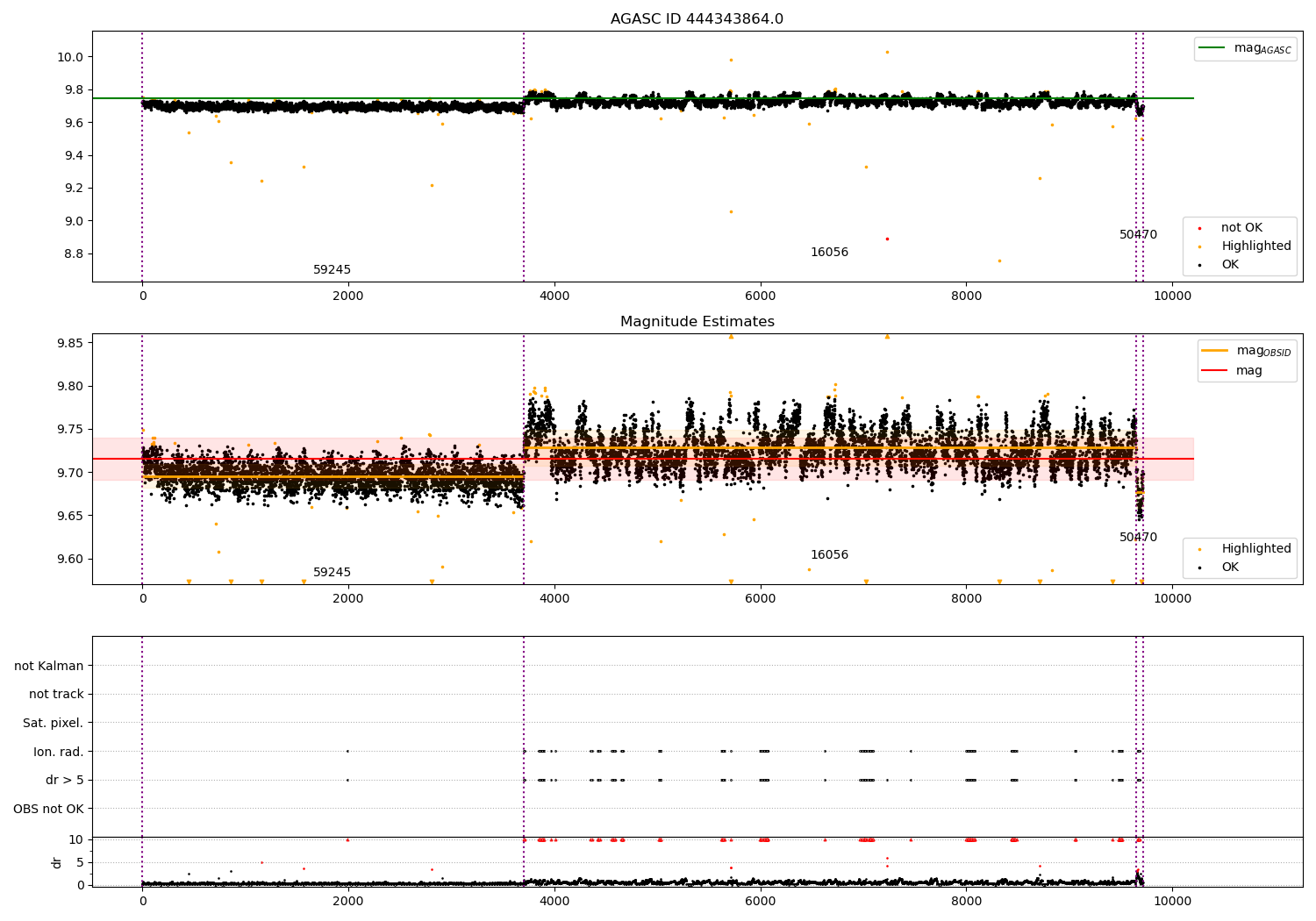The width and height of the screenshot is (1316, 921).
Task: Click the red dot beside "not OK" legend entry
Action: pyautogui.click(x=1199, y=229)
